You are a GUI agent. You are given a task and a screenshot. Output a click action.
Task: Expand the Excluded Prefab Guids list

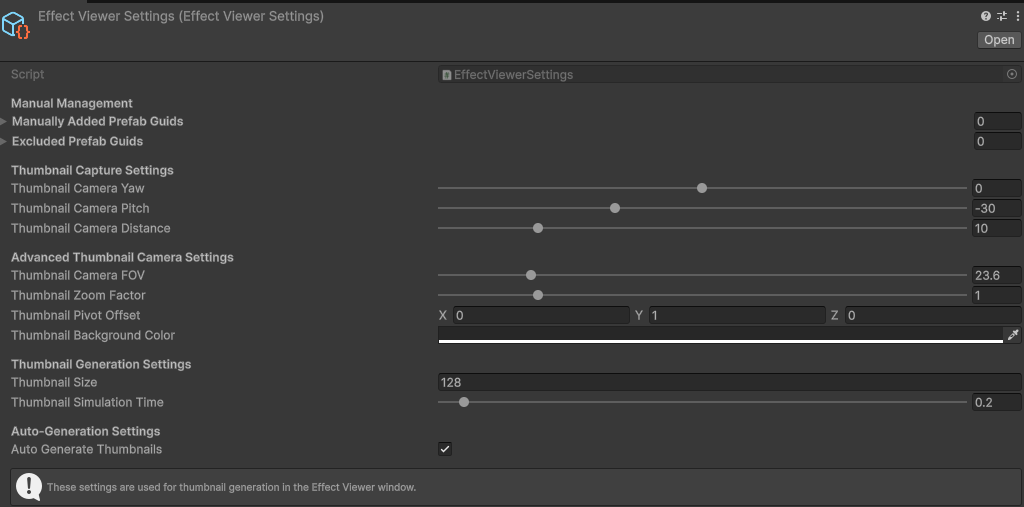click(x=4, y=141)
